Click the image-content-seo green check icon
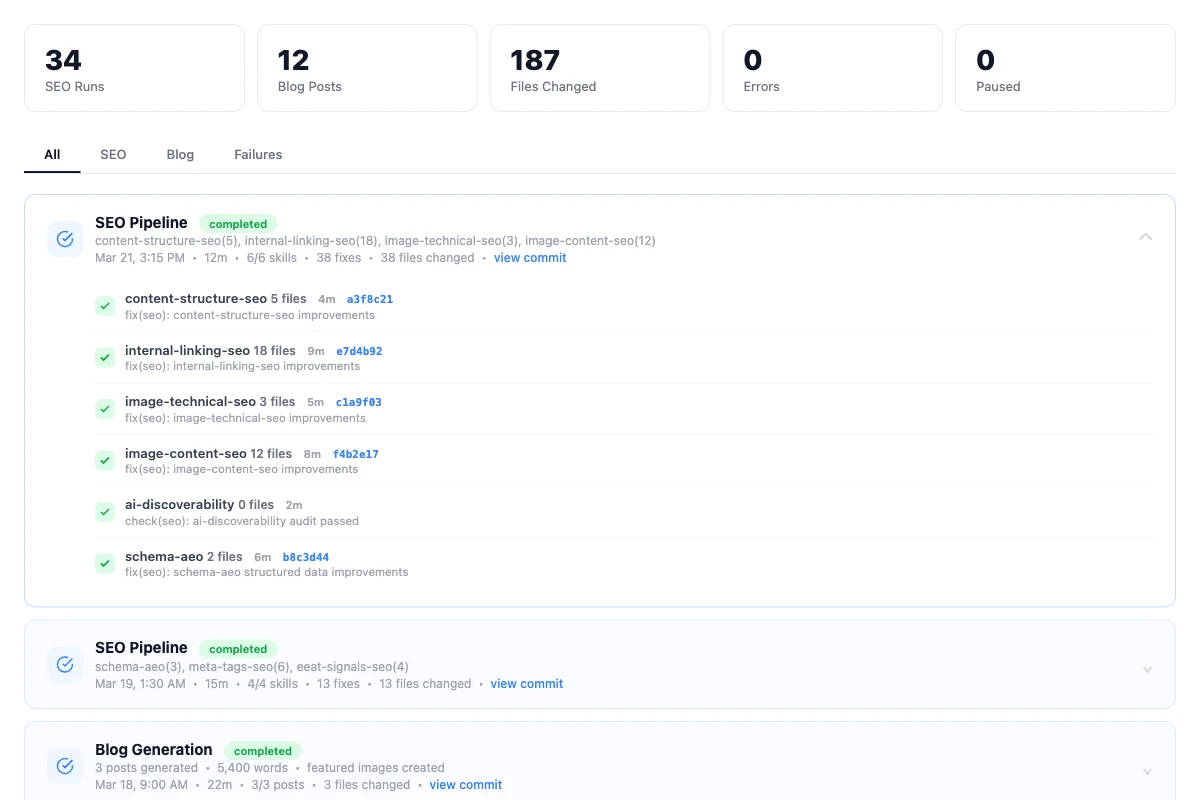The height and width of the screenshot is (800, 1200). click(x=105, y=460)
